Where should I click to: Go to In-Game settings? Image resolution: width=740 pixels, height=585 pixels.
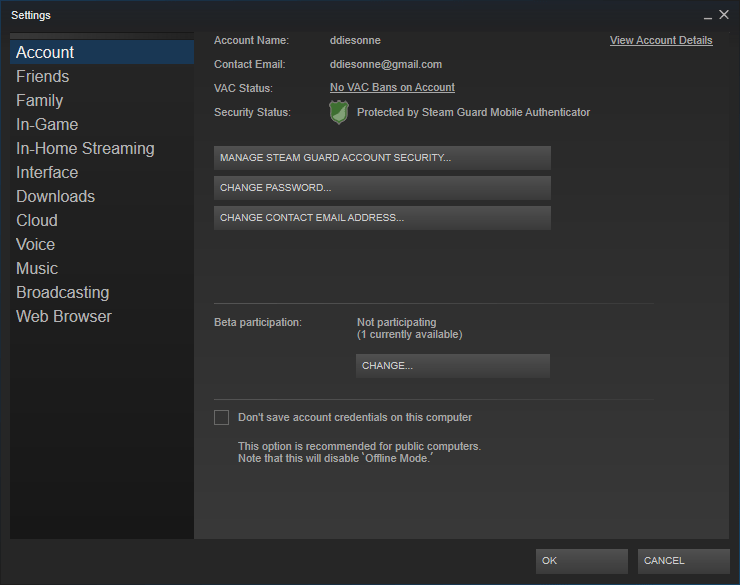[x=47, y=124]
